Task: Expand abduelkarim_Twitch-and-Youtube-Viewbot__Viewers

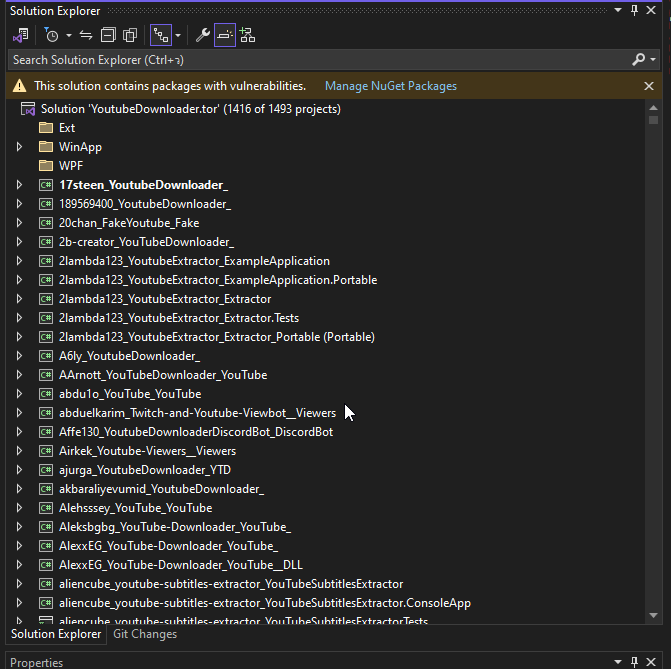Action: coord(19,413)
